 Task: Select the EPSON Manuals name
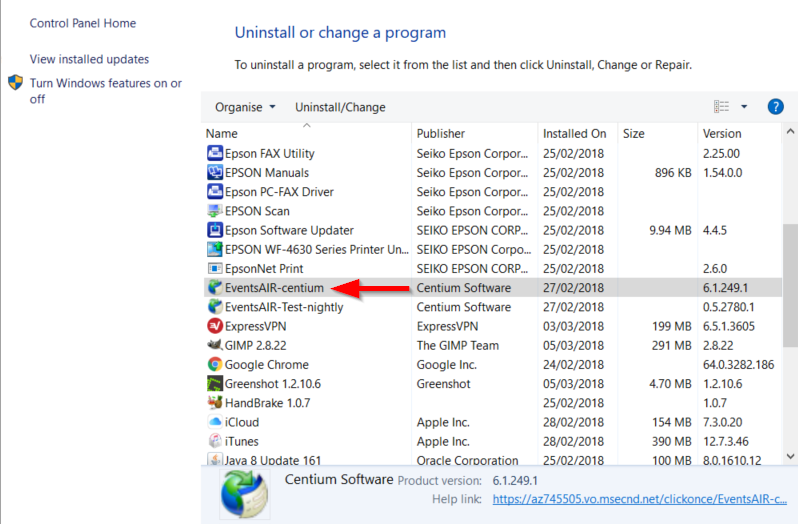pyautogui.click(x=267, y=173)
